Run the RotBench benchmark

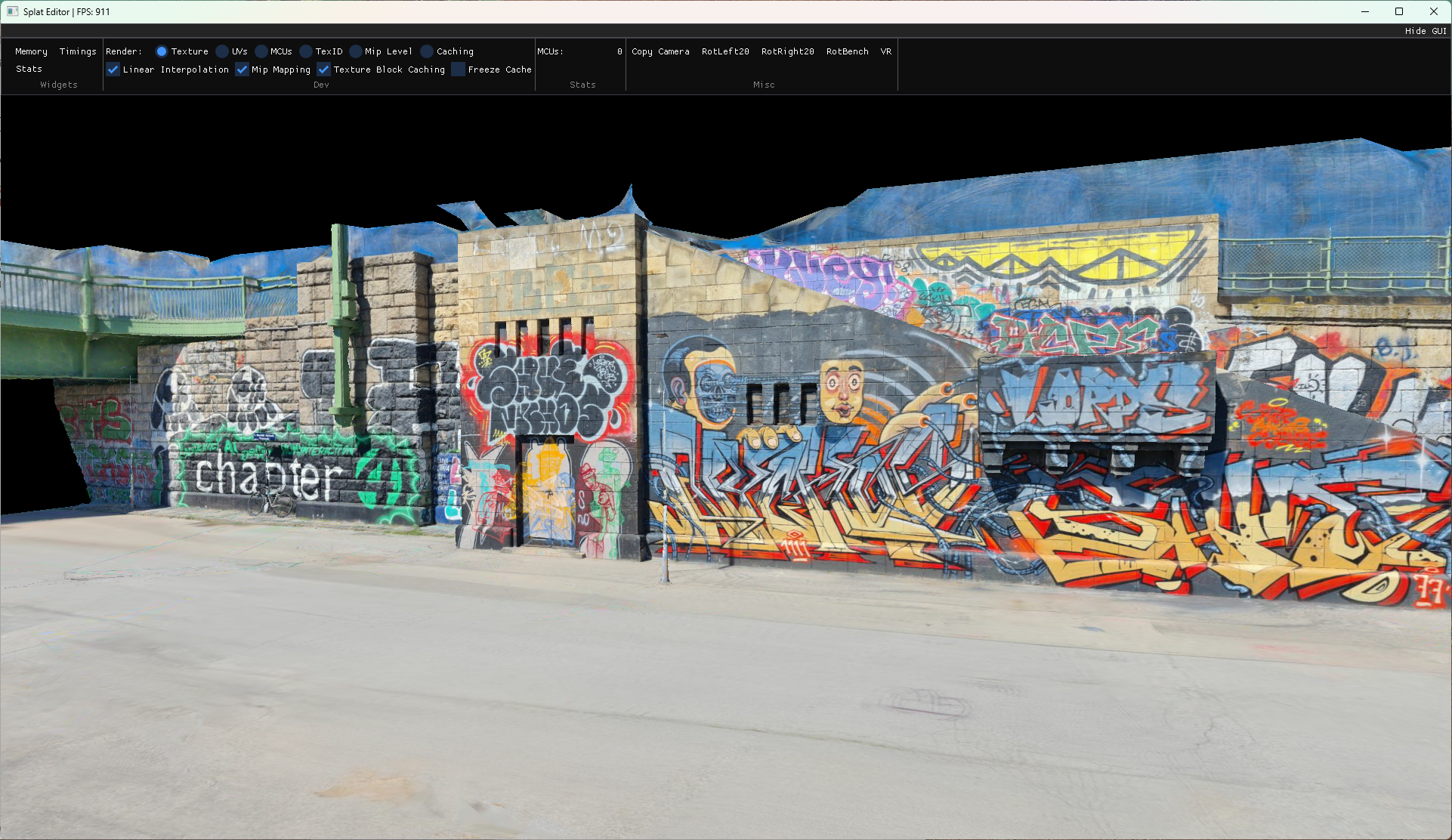(847, 51)
